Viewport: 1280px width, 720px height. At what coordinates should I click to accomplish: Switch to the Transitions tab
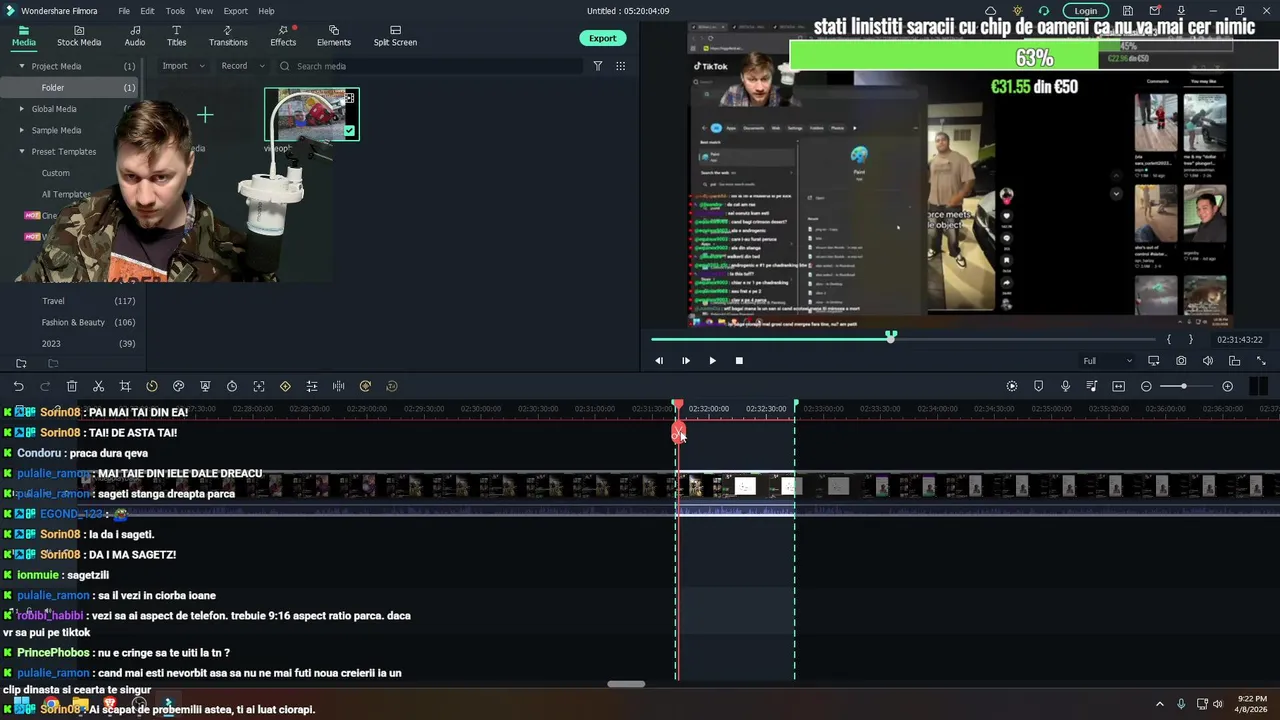tap(228, 36)
